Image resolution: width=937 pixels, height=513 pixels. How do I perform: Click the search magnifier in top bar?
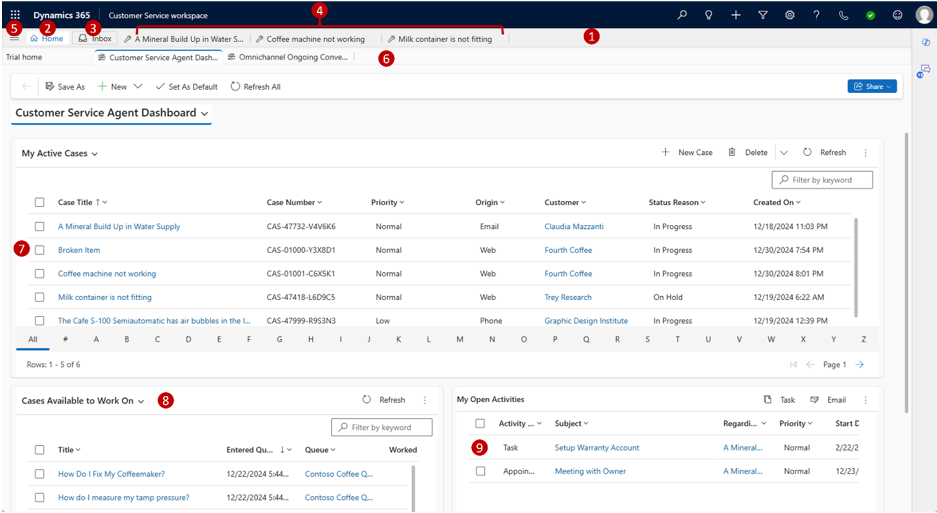(x=682, y=15)
